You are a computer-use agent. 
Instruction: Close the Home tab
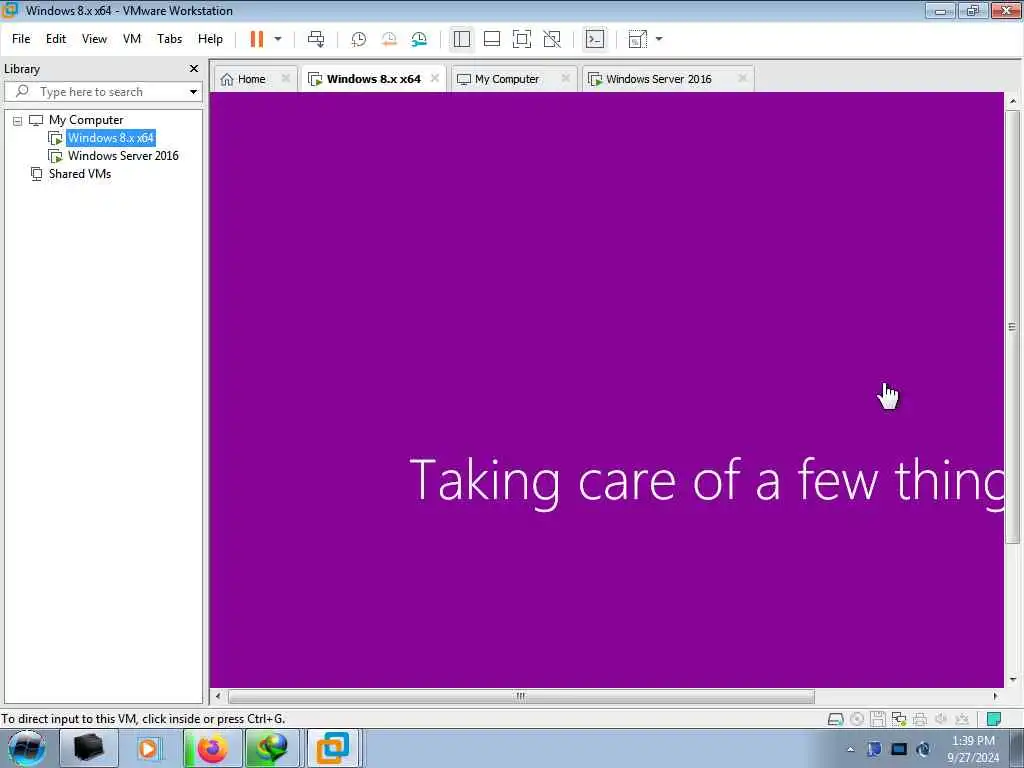click(x=285, y=78)
